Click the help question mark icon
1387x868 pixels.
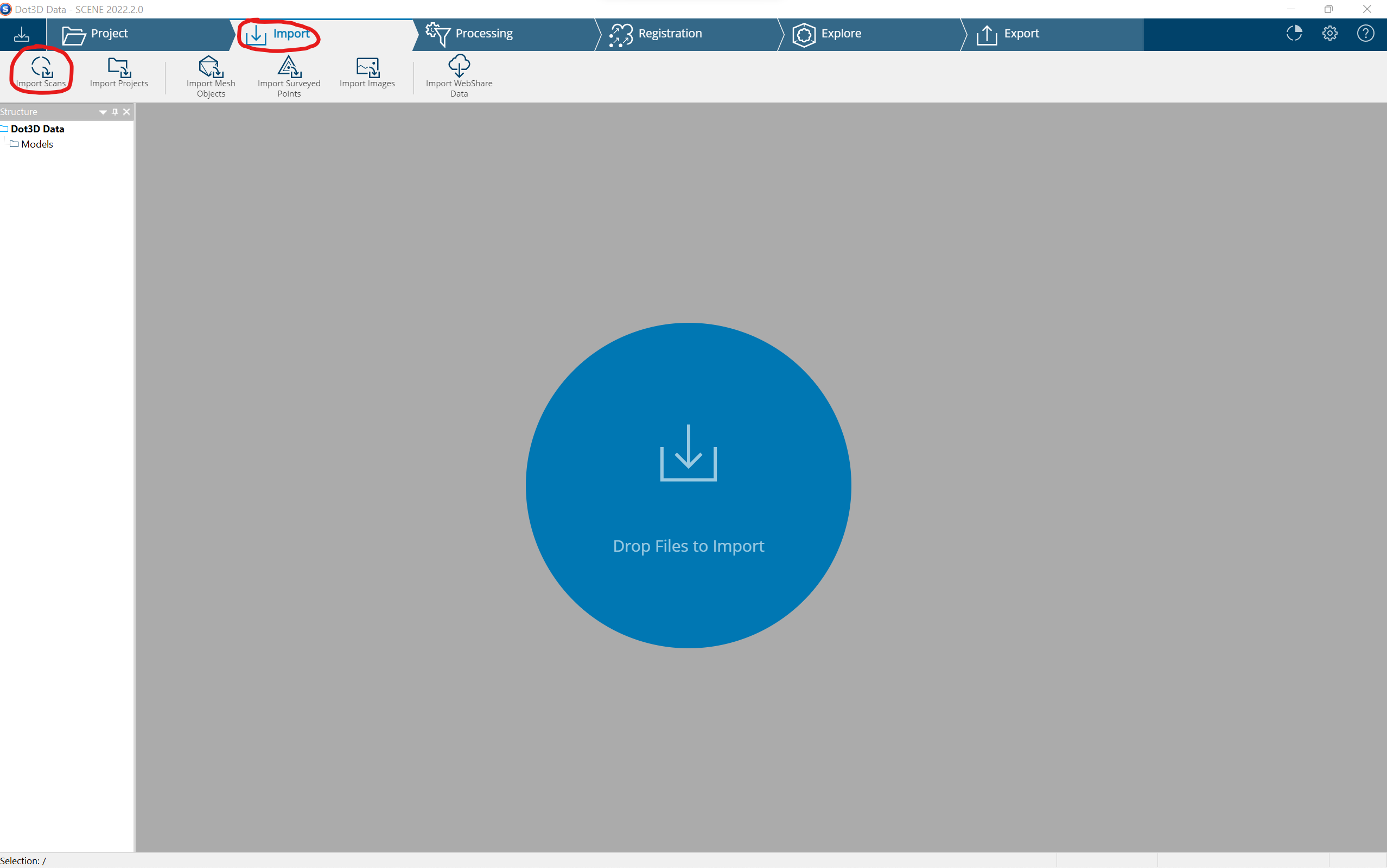[x=1365, y=33]
